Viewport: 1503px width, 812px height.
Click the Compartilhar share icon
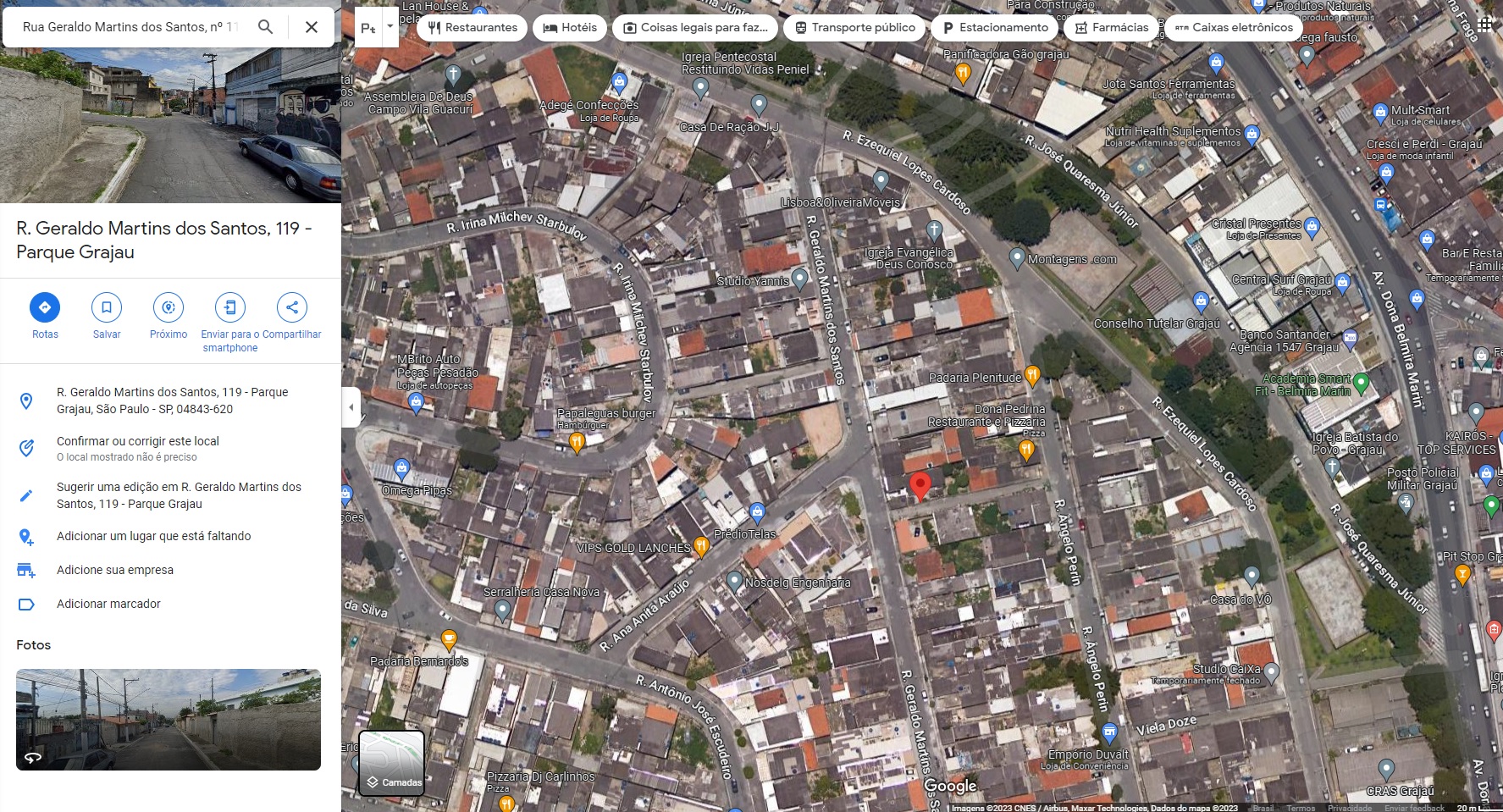pos(292,307)
